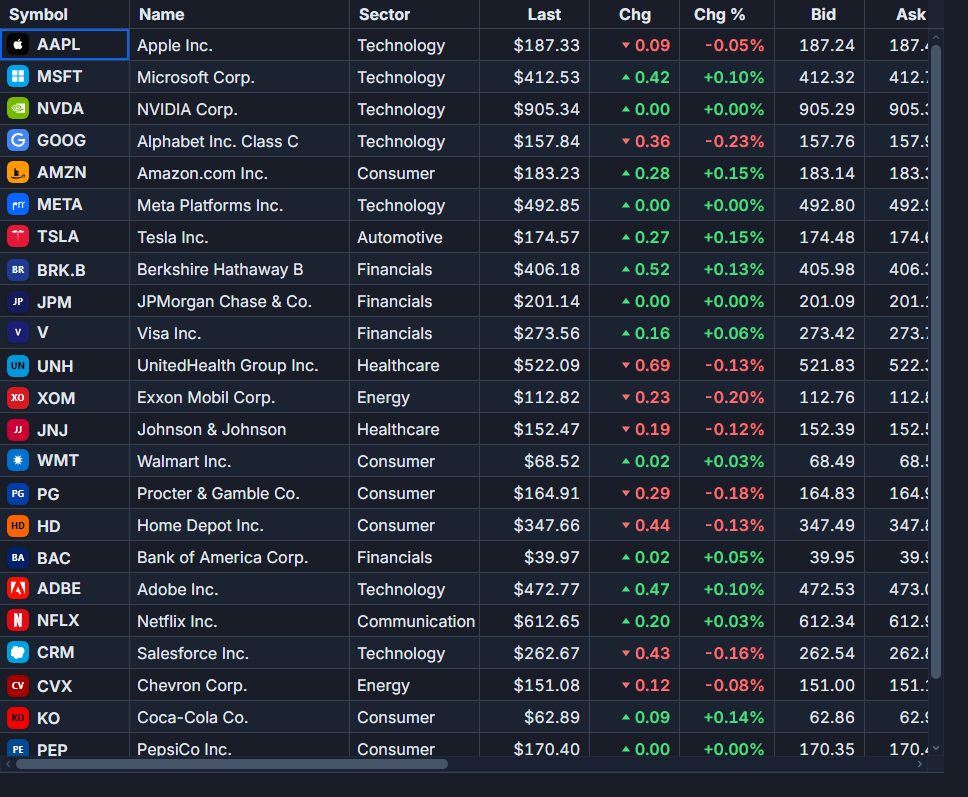
Task: Click the Exxon Mobil Corp. name cell
Action: (239, 398)
